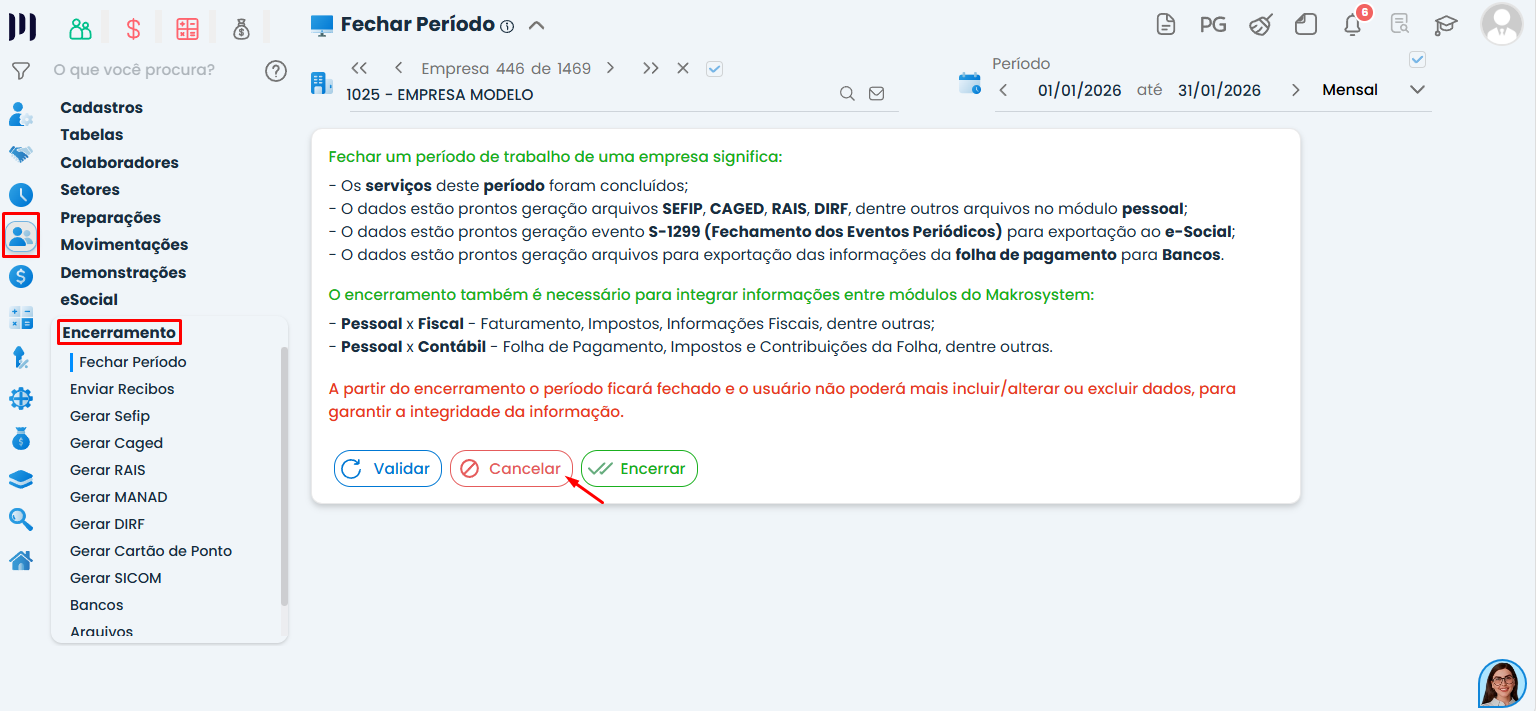Open the Setores menu
Screen dimensions: 1536x711
[90, 190]
